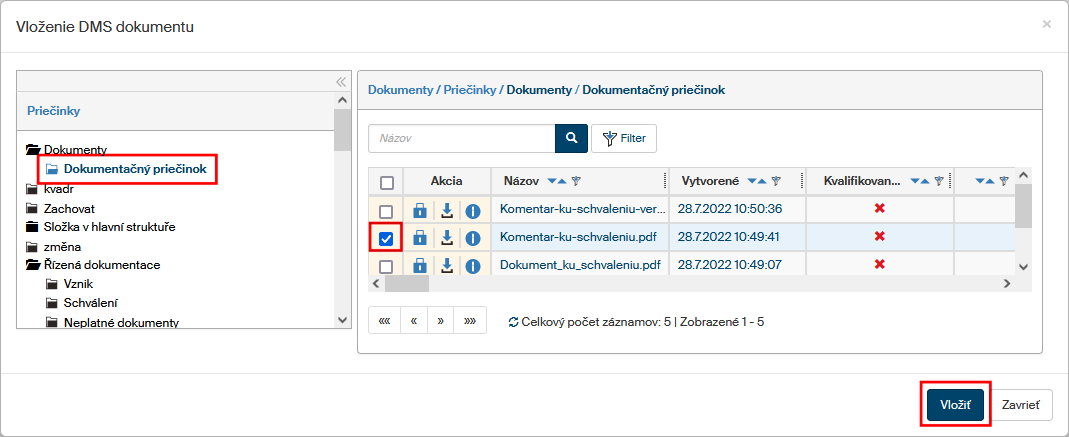Check the Dokument_ku_schvaleniu.pdf row checkbox
The height and width of the screenshot is (437, 1069).
coord(386,265)
